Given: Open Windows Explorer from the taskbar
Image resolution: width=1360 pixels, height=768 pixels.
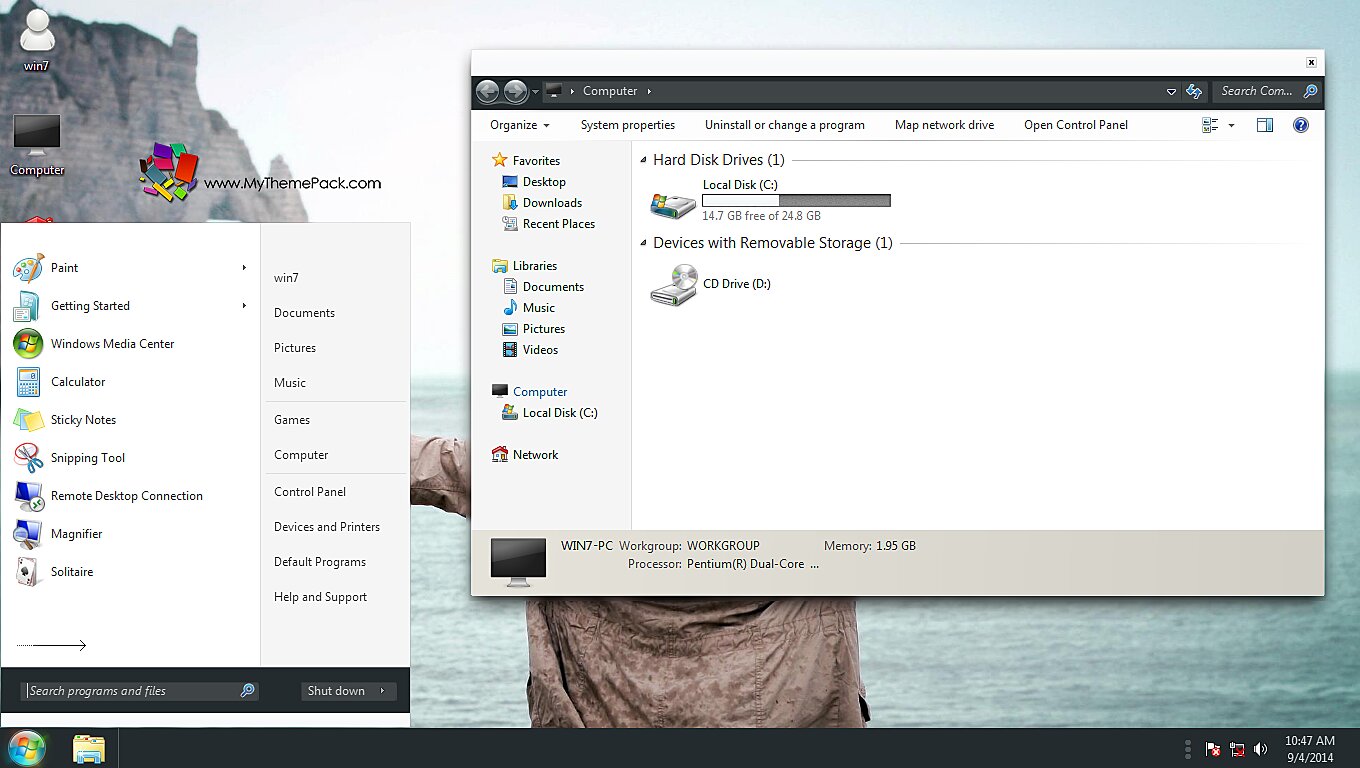Looking at the screenshot, I should 89,748.
